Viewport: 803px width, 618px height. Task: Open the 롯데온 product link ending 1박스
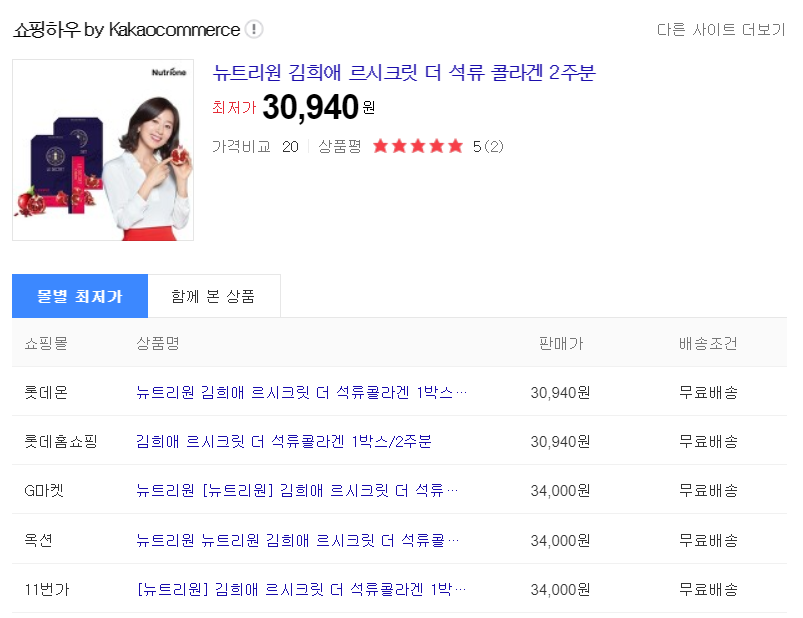pyautogui.click(x=302, y=393)
